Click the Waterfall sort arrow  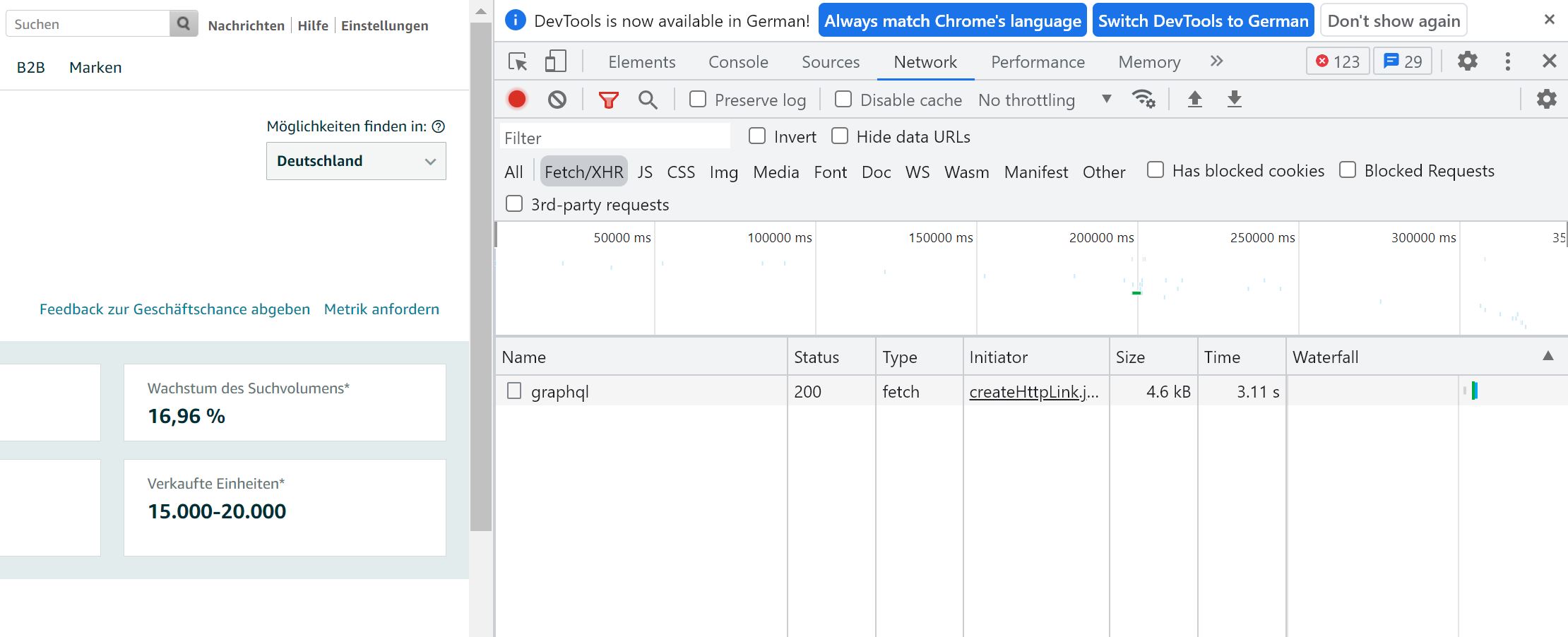pyautogui.click(x=1548, y=356)
